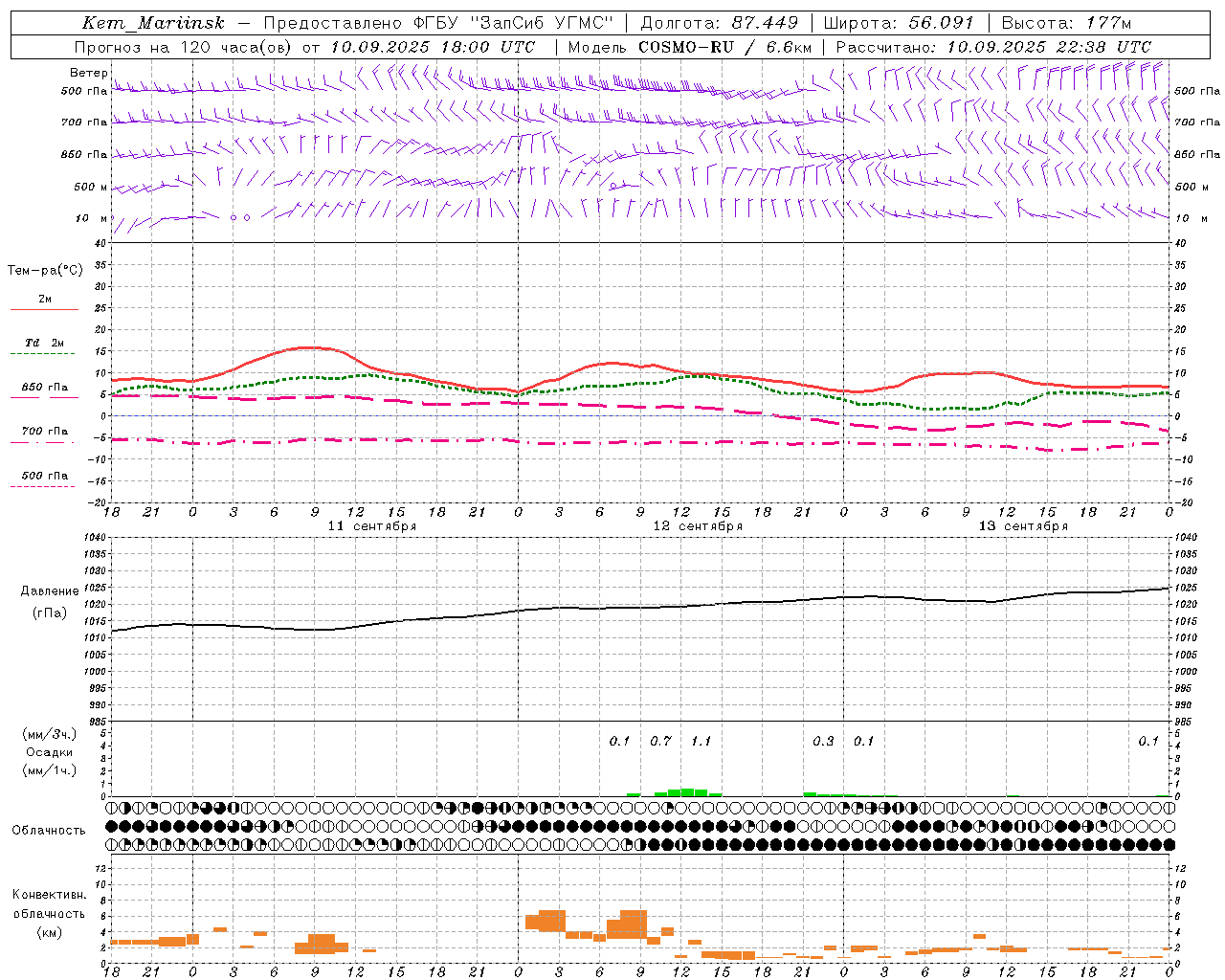Click the '12 сентября' date label
The image size is (1225, 980).
[698, 526]
